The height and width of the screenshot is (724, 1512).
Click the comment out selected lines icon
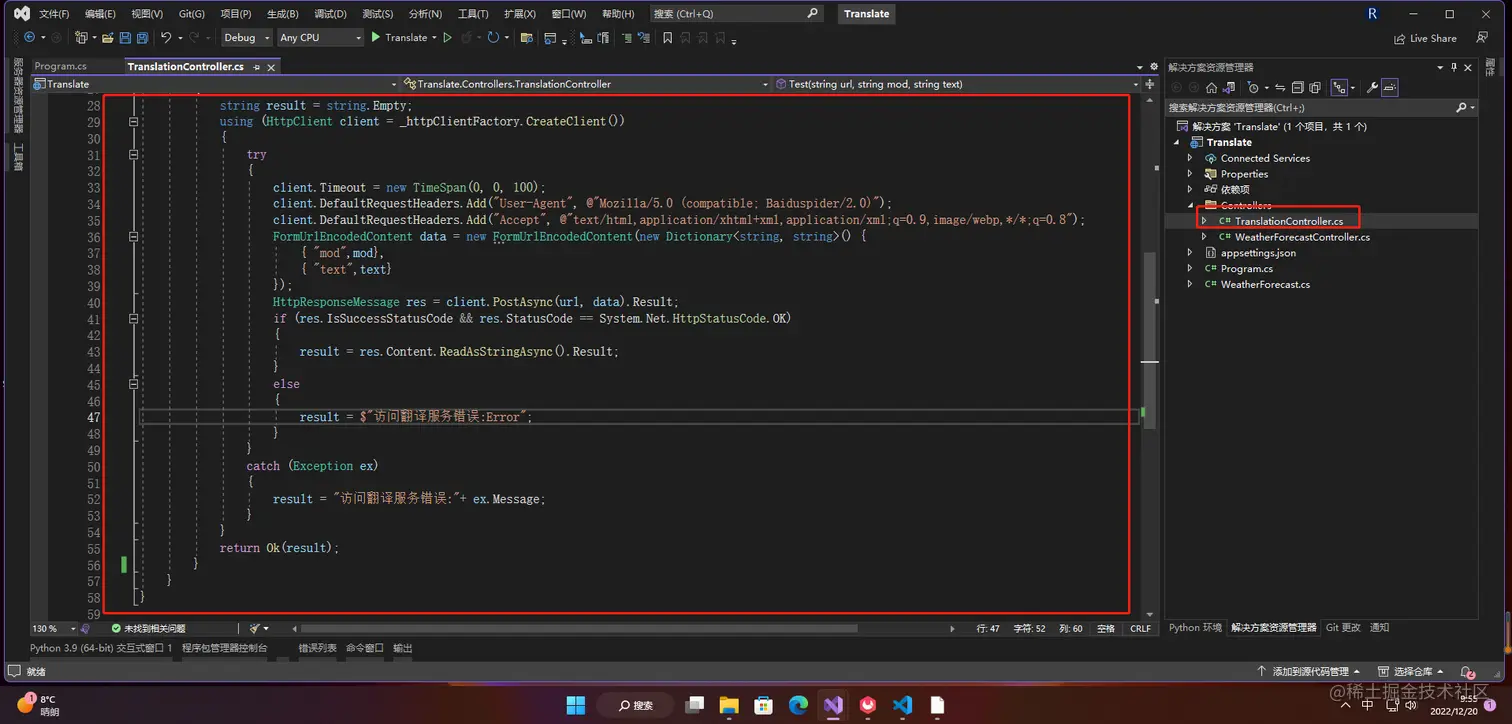(x=626, y=37)
